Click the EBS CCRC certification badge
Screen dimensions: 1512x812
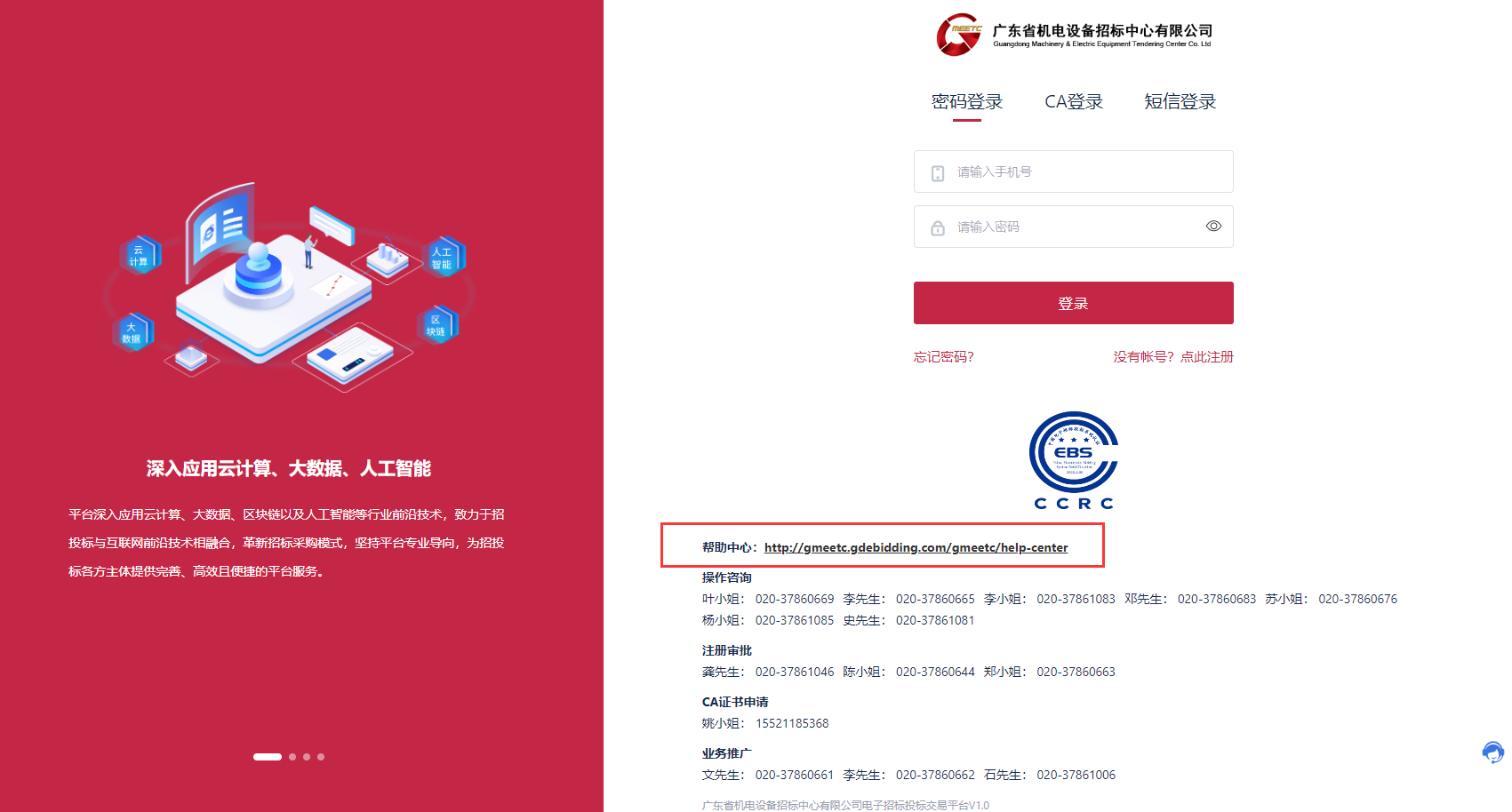point(1074,460)
